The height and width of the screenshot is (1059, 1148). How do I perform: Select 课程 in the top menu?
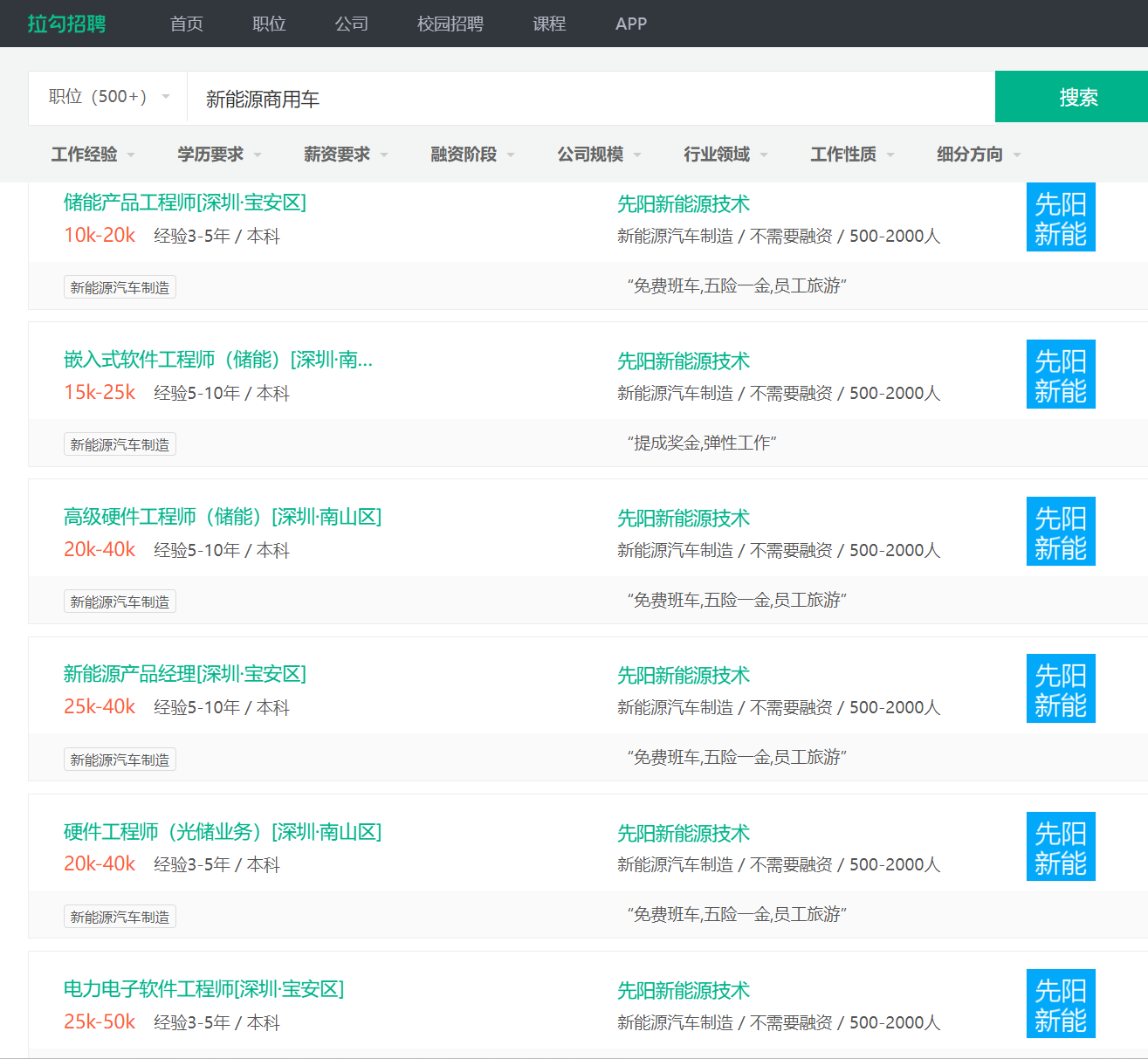[x=549, y=24]
